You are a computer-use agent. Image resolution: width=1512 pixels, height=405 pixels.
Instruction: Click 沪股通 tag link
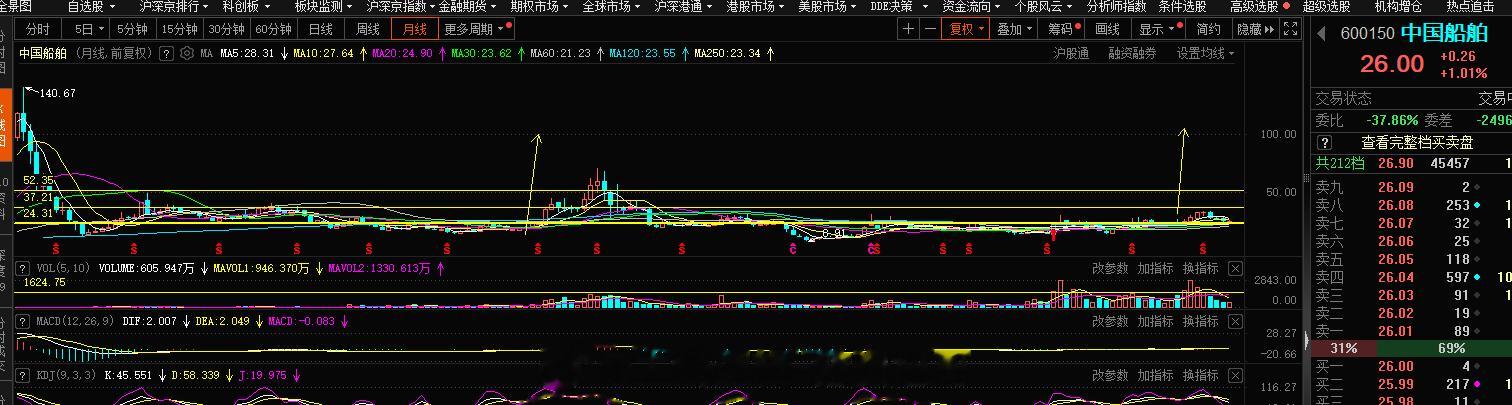[x=1071, y=53]
